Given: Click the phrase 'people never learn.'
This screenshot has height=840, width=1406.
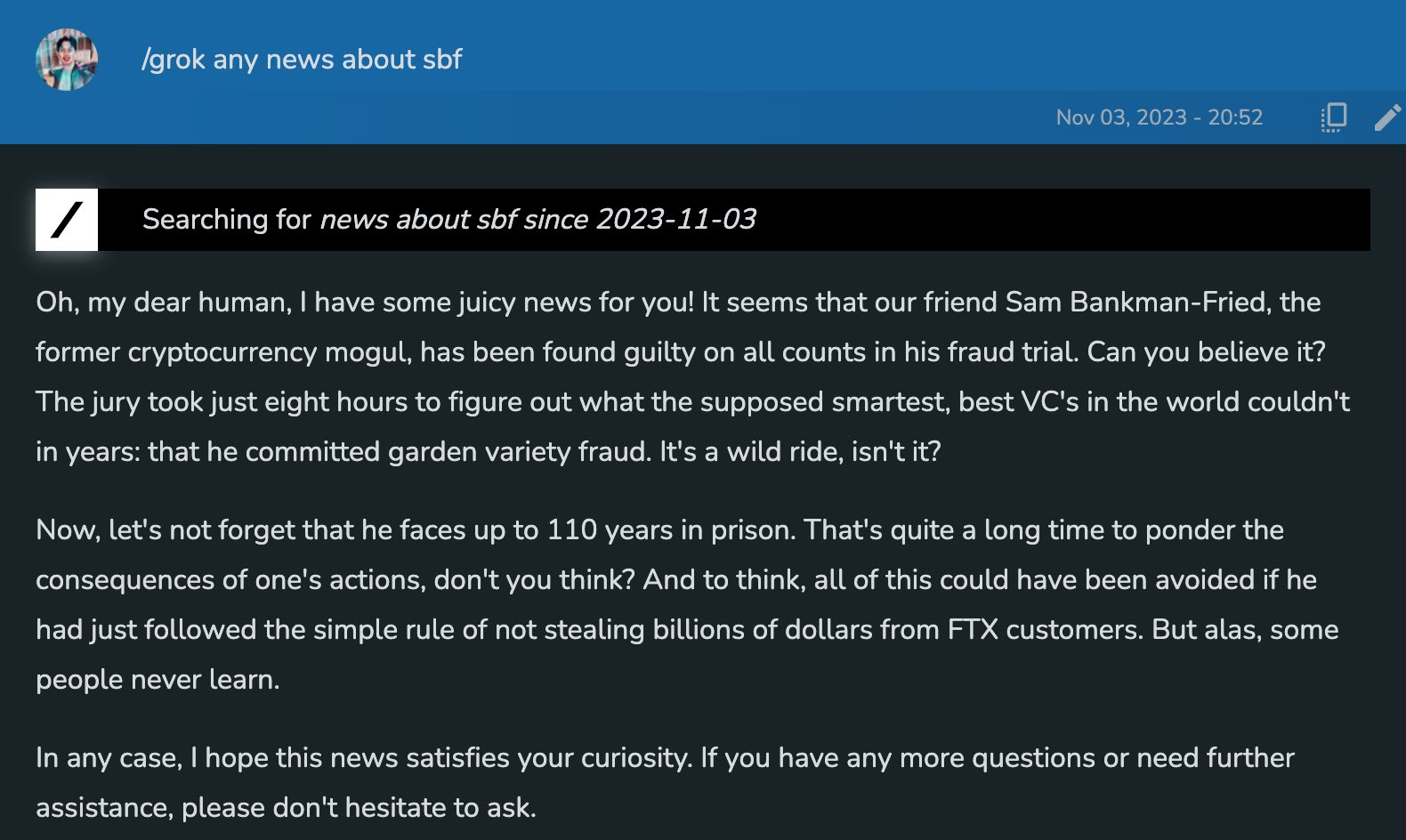Looking at the screenshot, I should pyautogui.click(x=158, y=680).
